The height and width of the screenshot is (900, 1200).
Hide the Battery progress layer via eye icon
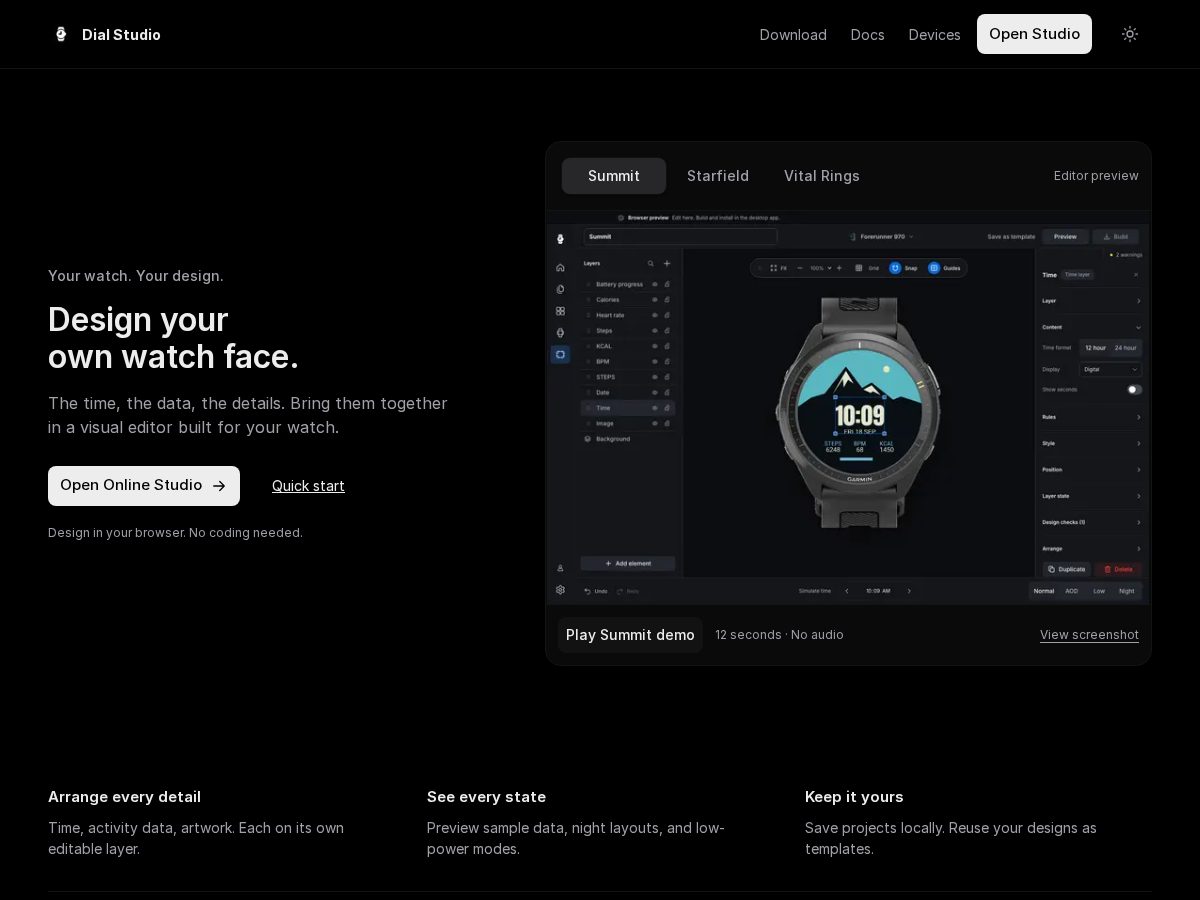655,284
